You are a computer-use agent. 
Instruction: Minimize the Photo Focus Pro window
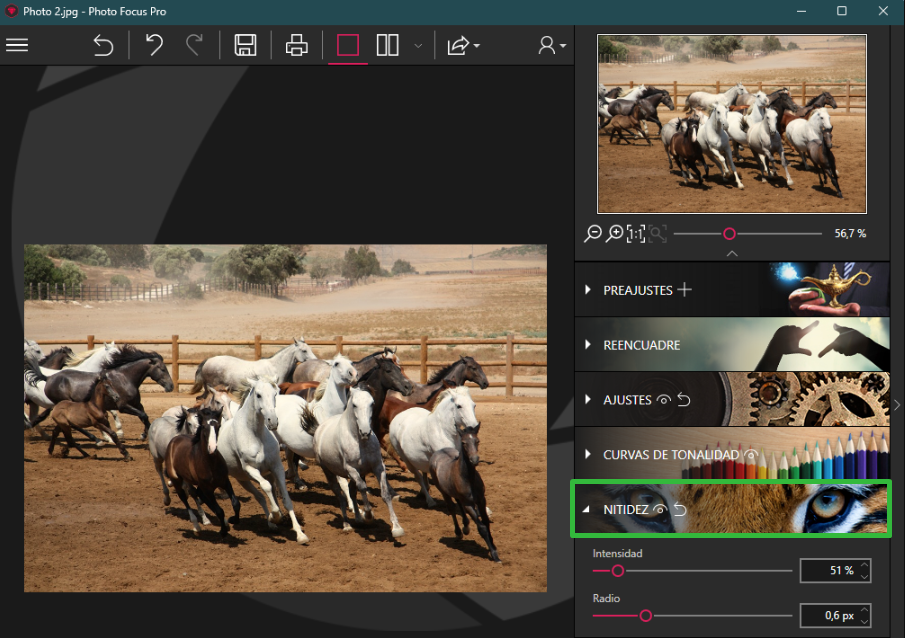pyautogui.click(x=801, y=11)
